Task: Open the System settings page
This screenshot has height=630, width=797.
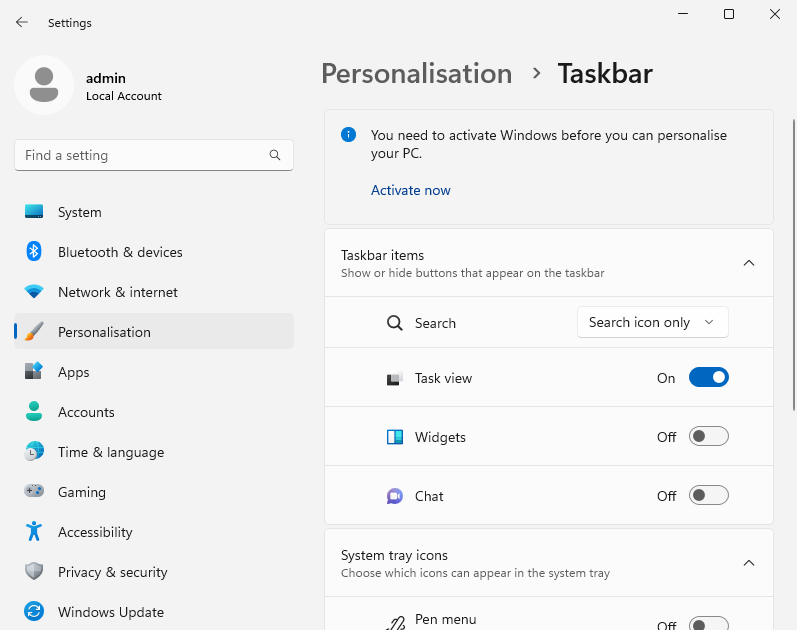Action: tap(80, 212)
